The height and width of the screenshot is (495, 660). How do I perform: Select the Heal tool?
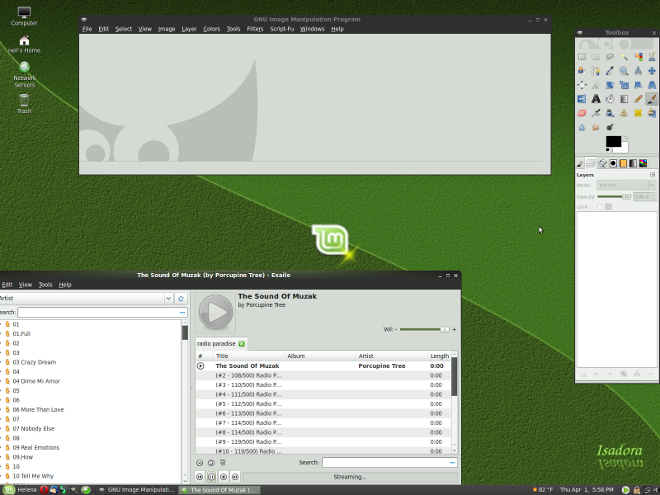(638, 113)
